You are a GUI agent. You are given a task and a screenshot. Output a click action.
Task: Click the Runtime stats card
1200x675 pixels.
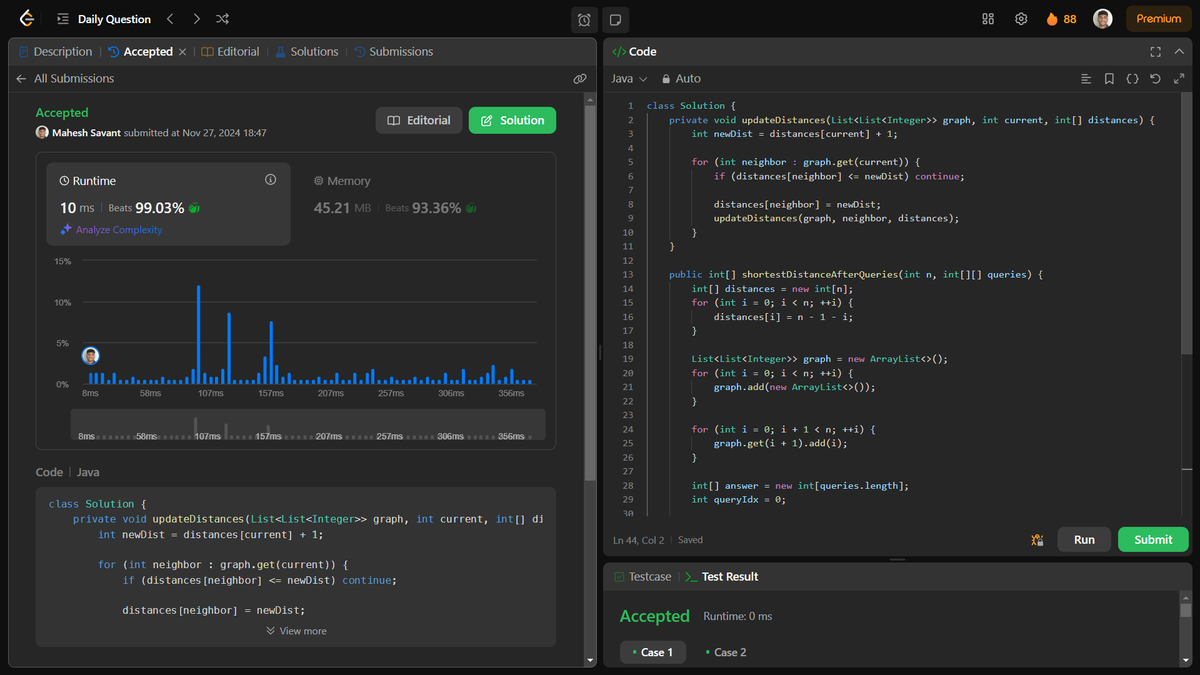click(x=168, y=204)
